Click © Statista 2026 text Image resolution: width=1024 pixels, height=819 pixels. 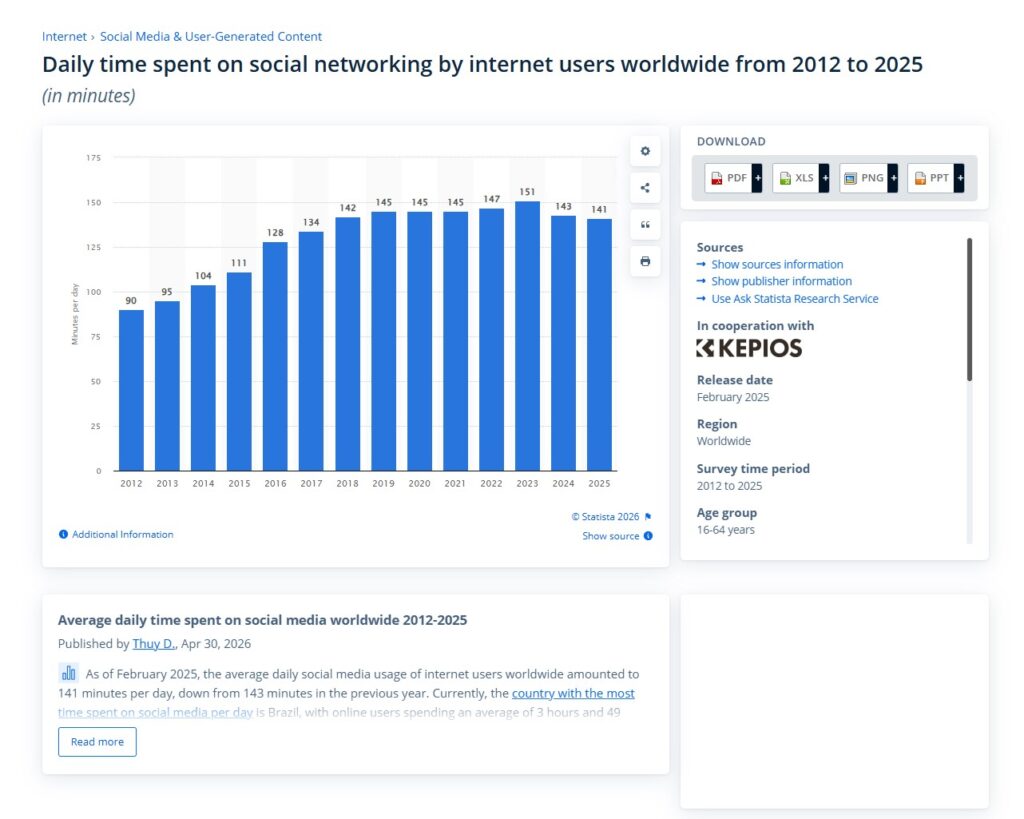pyautogui.click(x=605, y=517)
